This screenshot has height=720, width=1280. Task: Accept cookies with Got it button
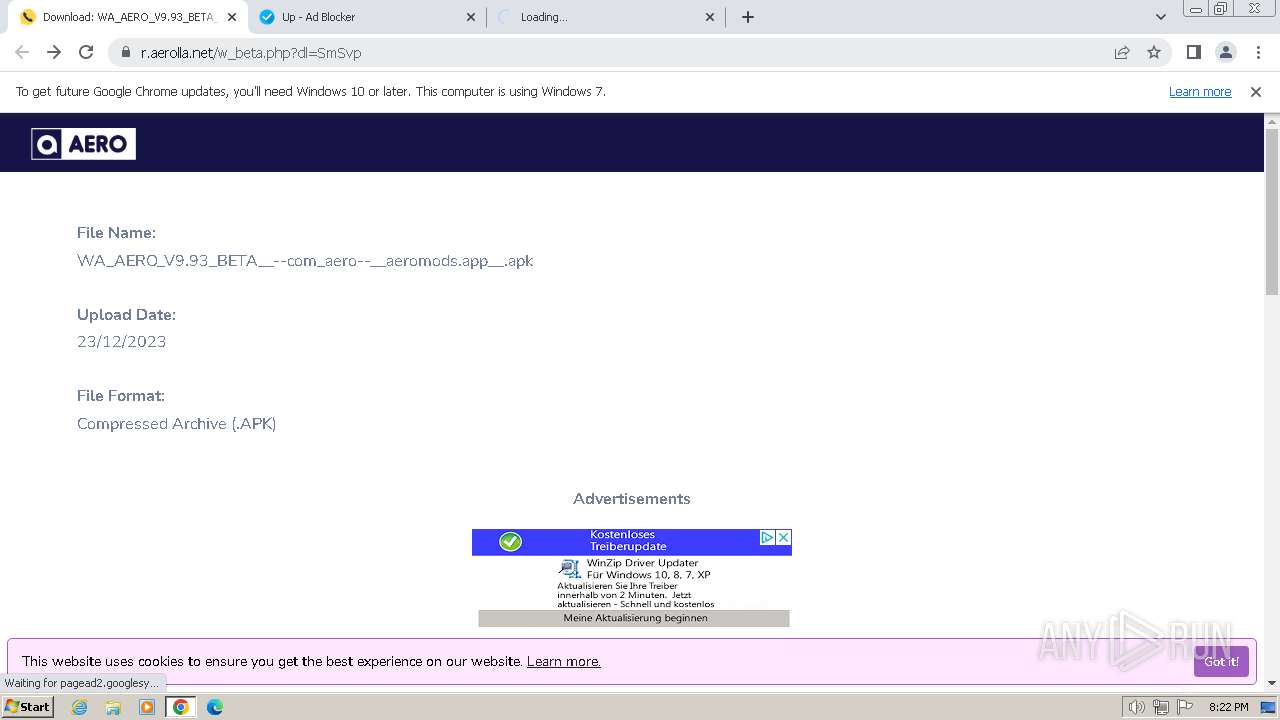coord(1221,661)
